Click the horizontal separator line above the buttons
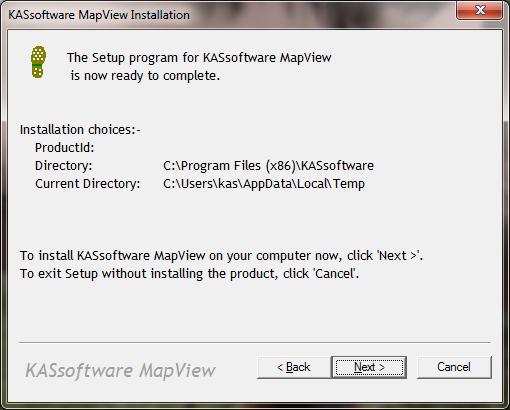 click(x=255, y=342)
